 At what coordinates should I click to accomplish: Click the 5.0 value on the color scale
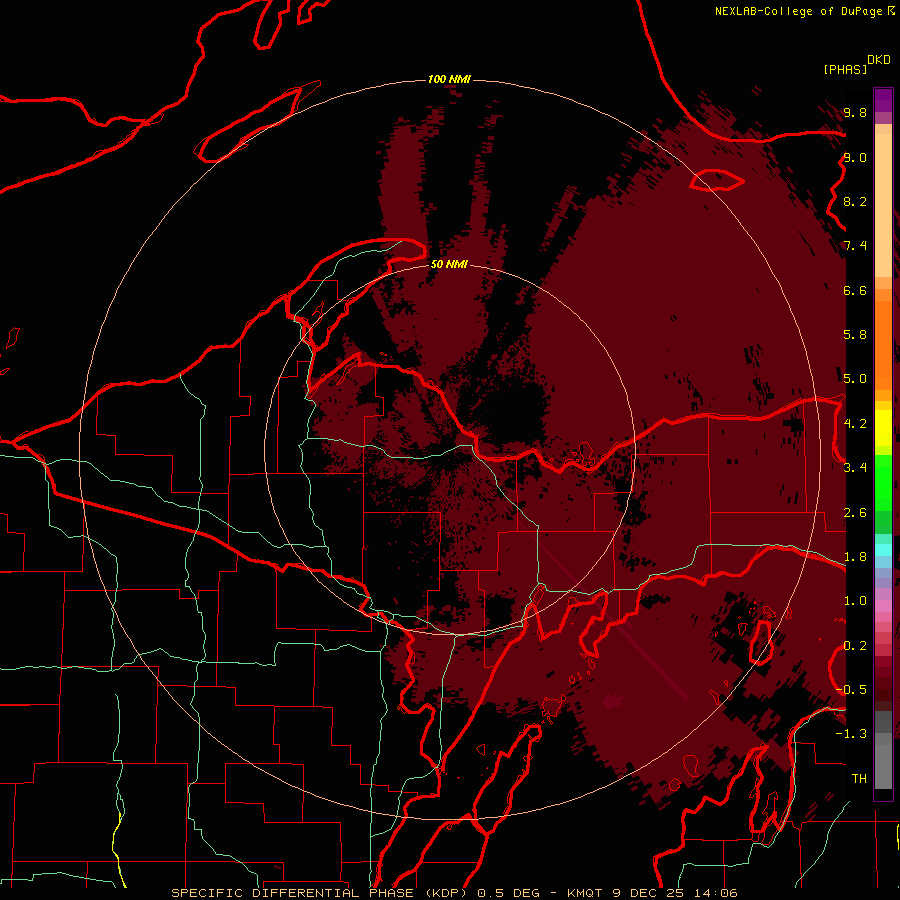click(x=855, y=379)
